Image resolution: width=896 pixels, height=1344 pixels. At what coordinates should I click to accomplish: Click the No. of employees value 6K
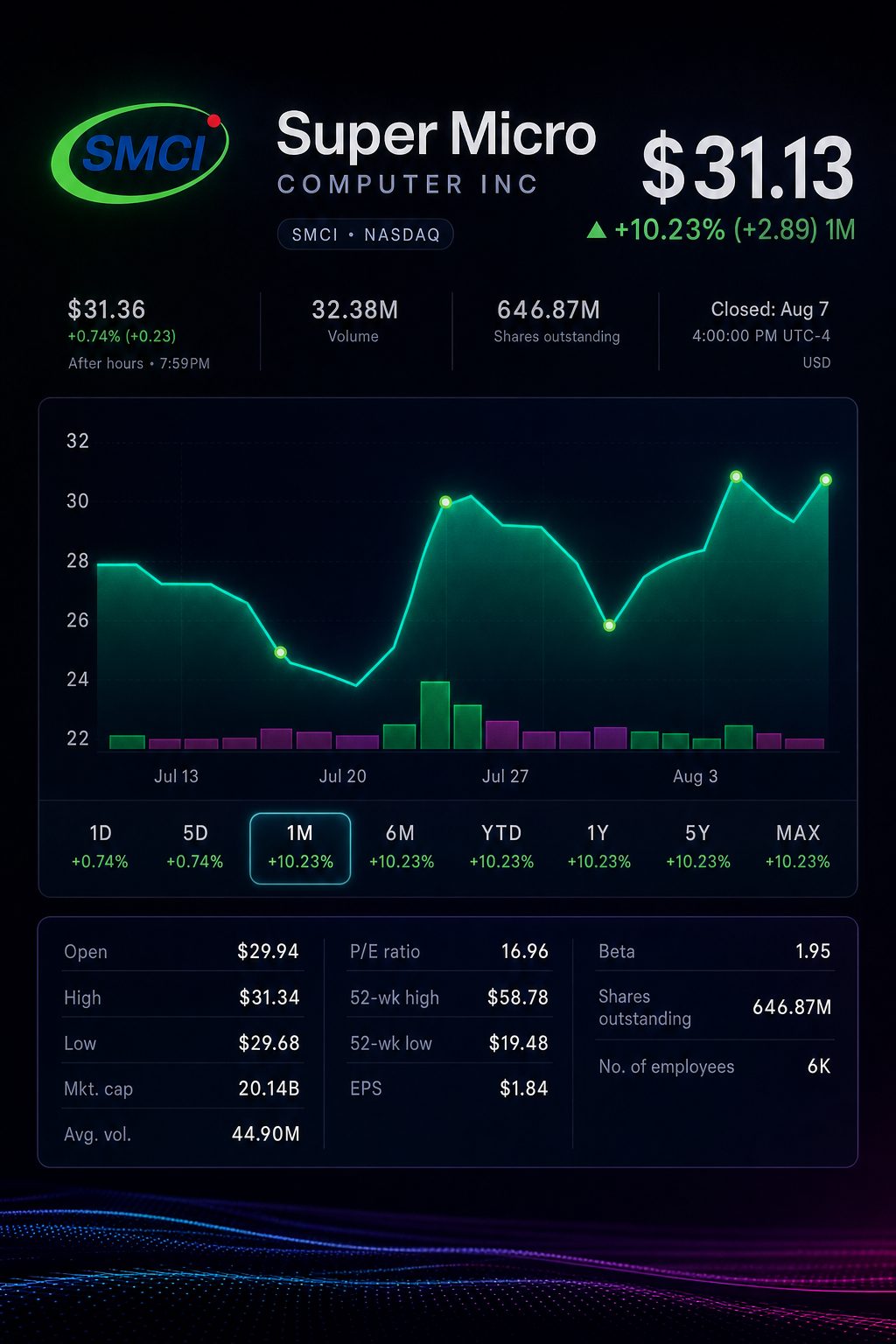pos(819,1066)
